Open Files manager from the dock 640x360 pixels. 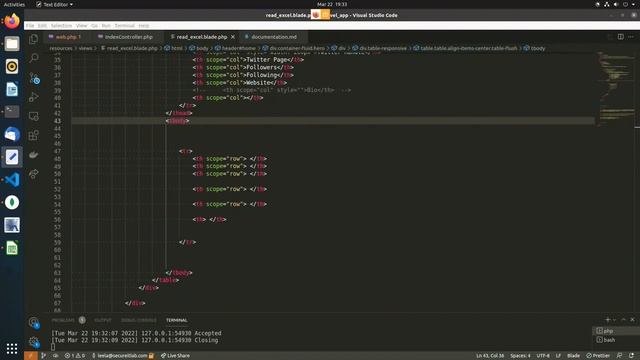coord(12,44)
